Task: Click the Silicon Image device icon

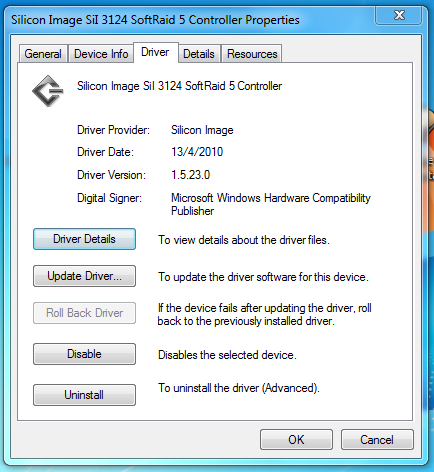Action: click(48, 91)
